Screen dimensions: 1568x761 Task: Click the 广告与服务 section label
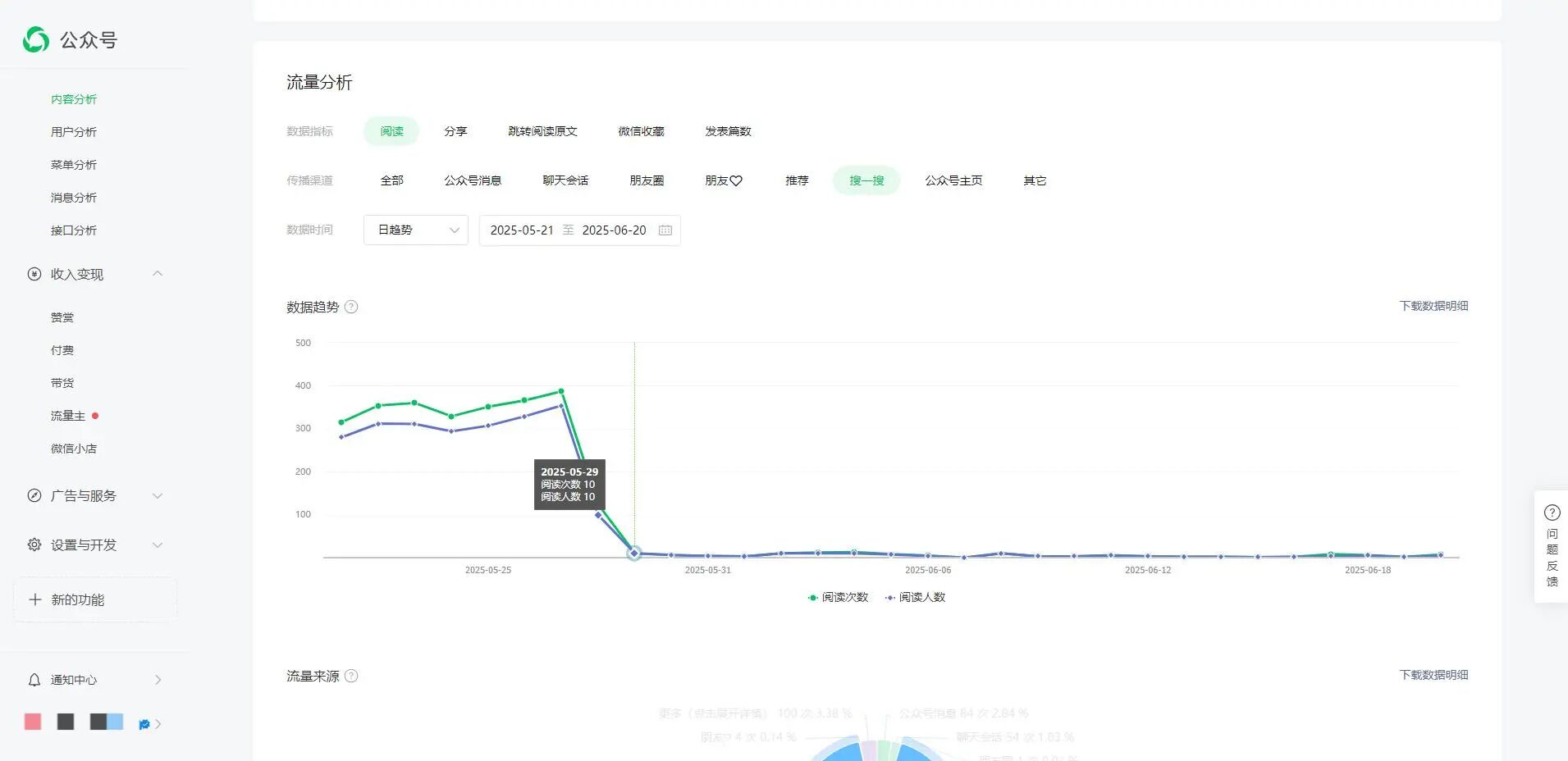coord(84,495)
